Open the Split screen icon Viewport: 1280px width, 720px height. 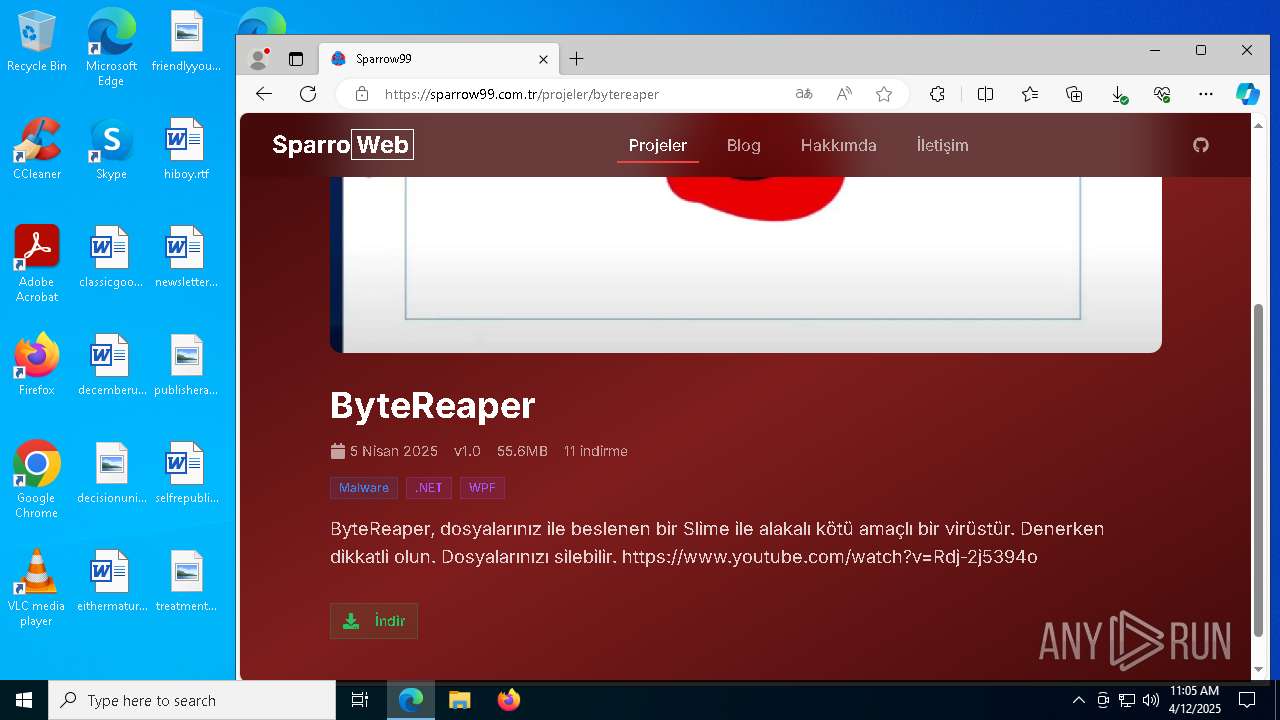(x=985, y=94)
